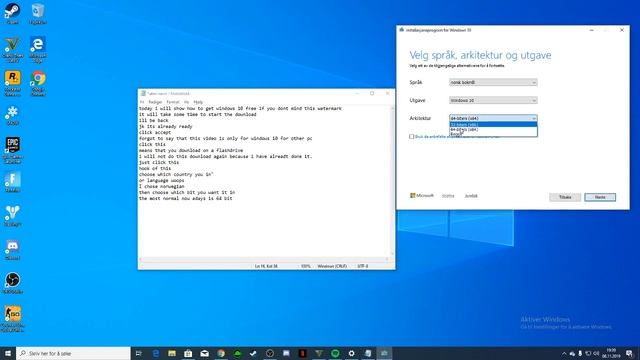This screenshot has height=360, width=640.
Task: Click the taskbar search box
Action: coord(73,353)
